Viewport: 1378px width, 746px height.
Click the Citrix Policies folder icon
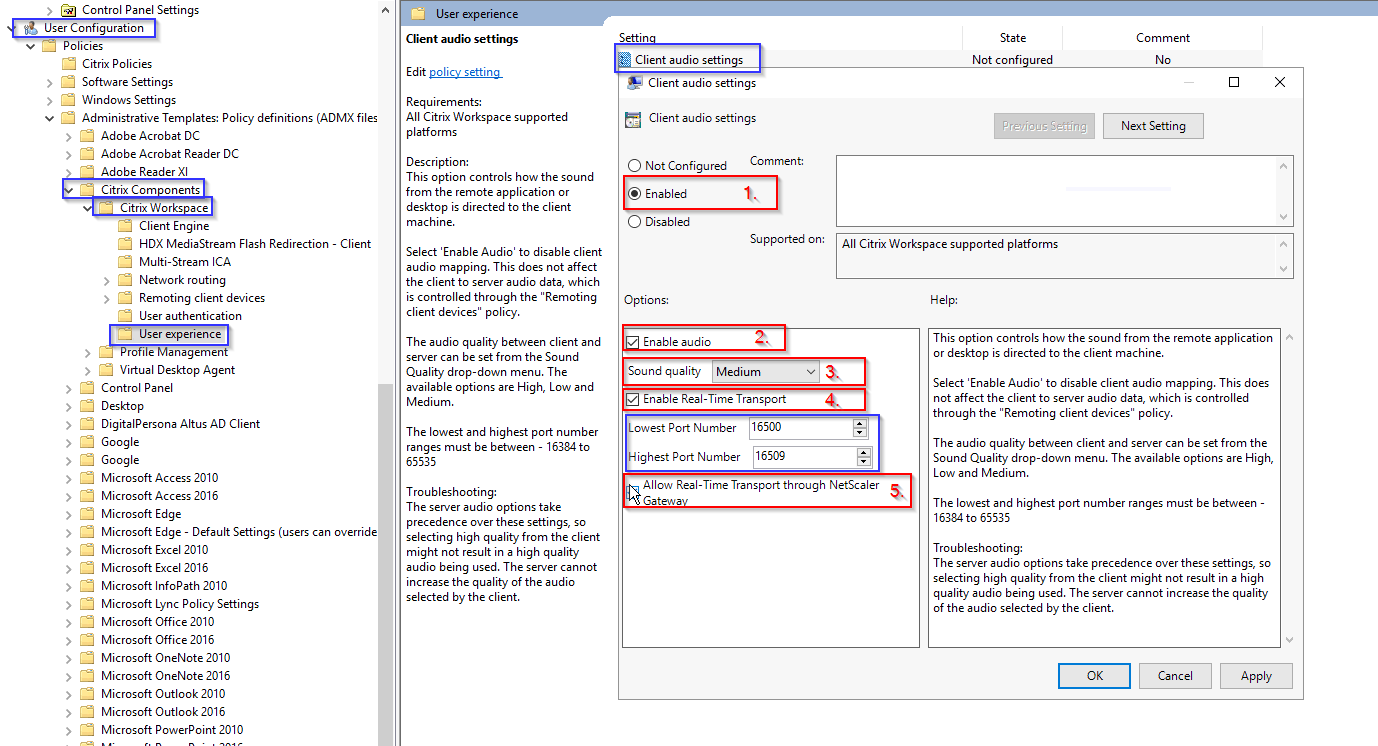click(x=69, y=64)
